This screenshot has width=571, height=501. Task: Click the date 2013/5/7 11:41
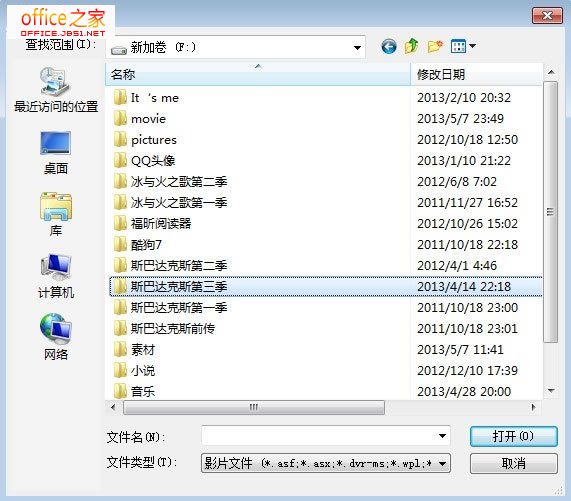[x=460, y=350]
